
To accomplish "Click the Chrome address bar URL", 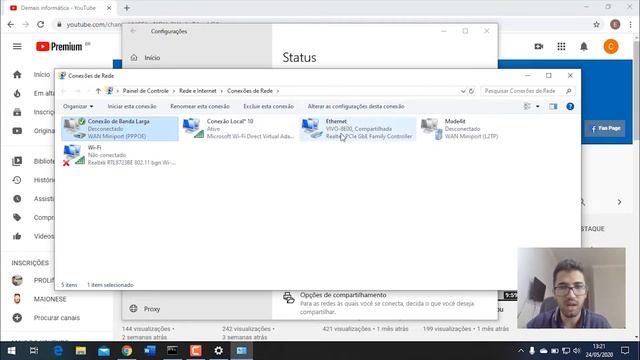I will [94, 24].
